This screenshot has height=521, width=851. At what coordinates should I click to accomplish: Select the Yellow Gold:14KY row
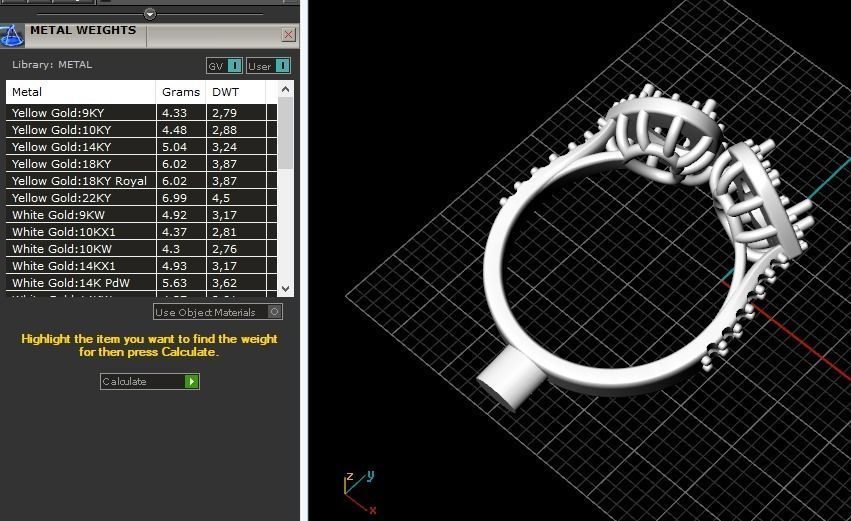(142, 147)
